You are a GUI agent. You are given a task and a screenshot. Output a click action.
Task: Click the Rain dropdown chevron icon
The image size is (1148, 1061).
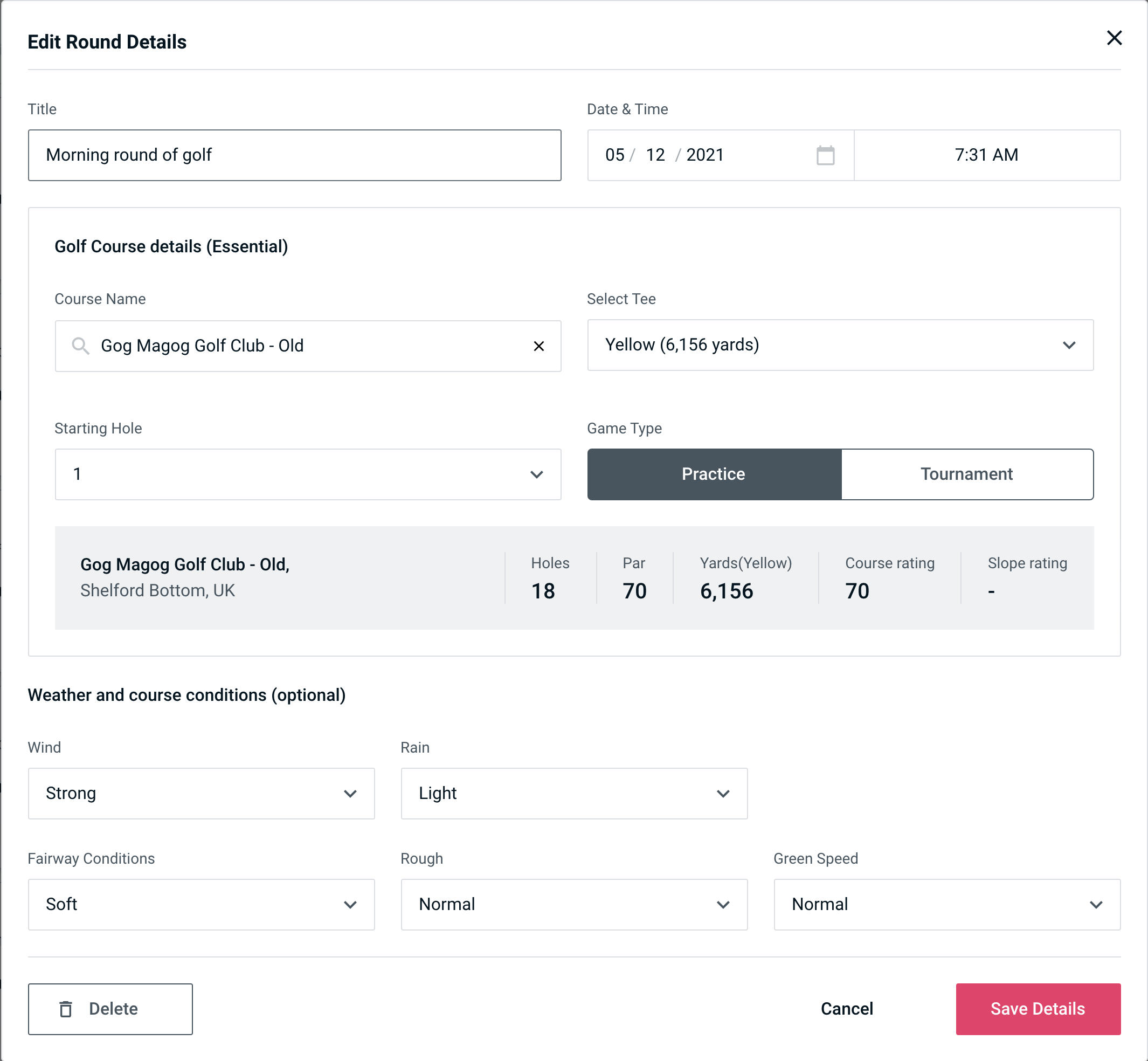coord(723,794)
